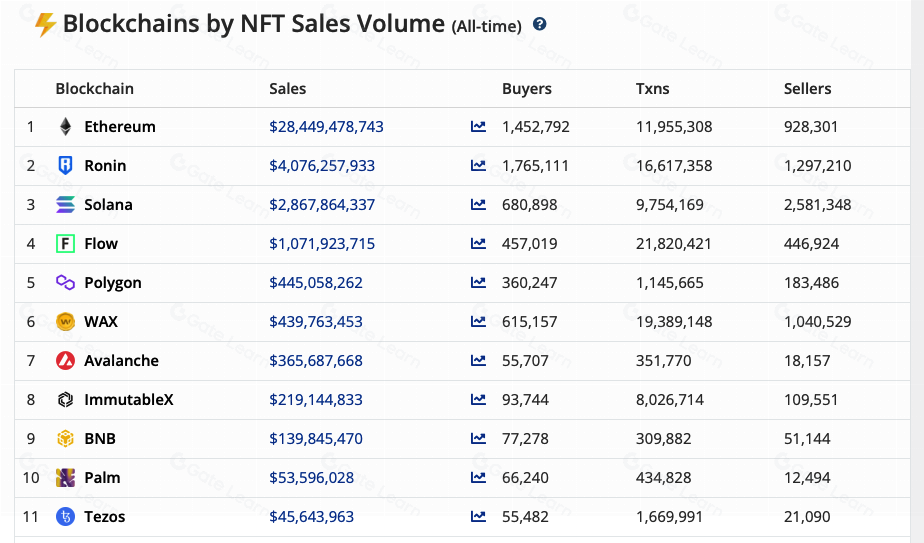Select Solana sellers value 2,581,348

[817, 205]
